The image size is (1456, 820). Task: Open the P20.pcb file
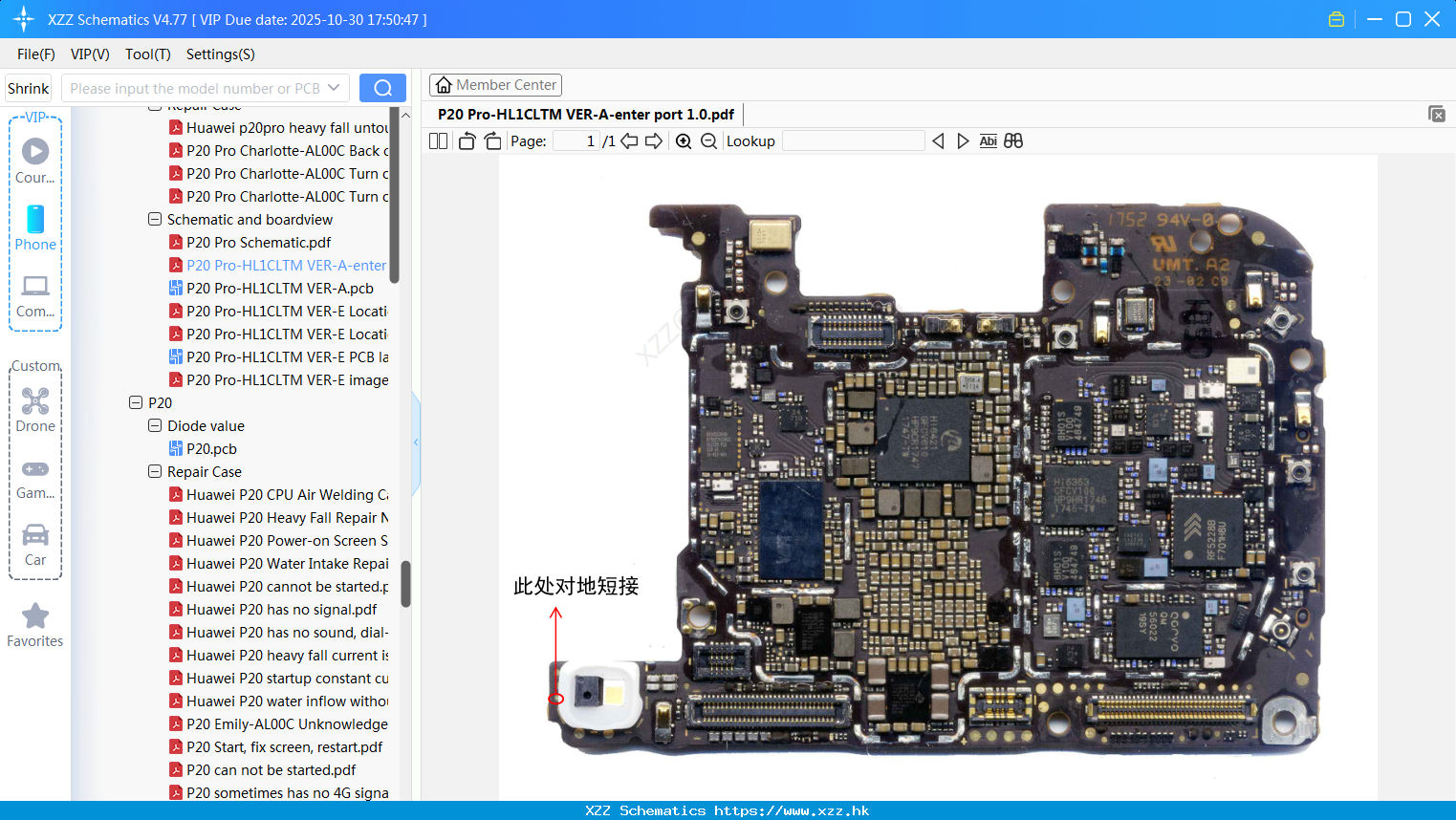pyautogui.click(x=211, y=448)
